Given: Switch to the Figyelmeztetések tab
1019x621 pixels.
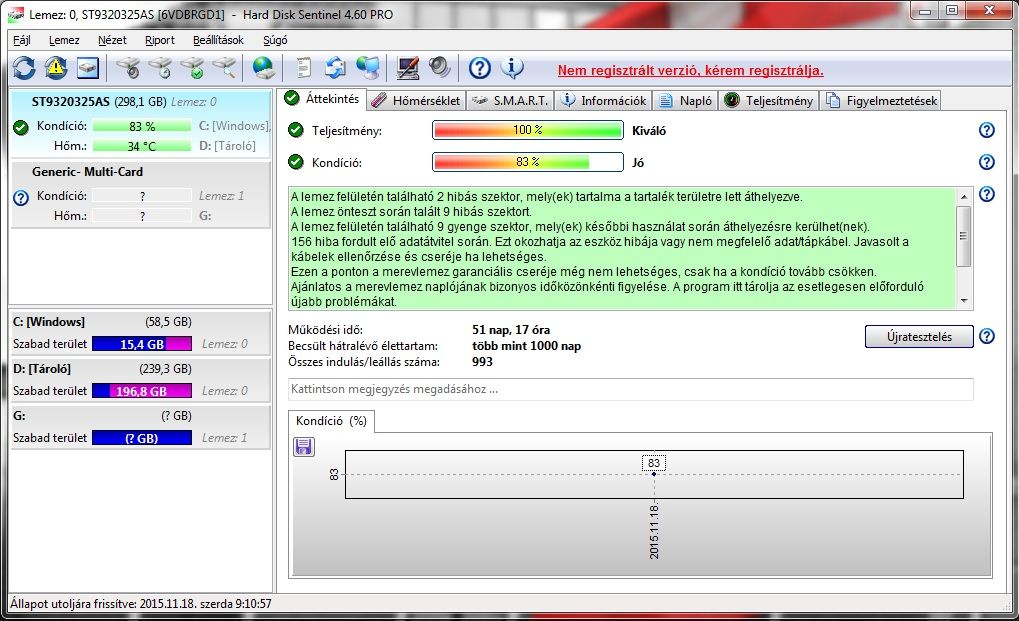Looking at the screenshot, I should [x=881, y=101].
